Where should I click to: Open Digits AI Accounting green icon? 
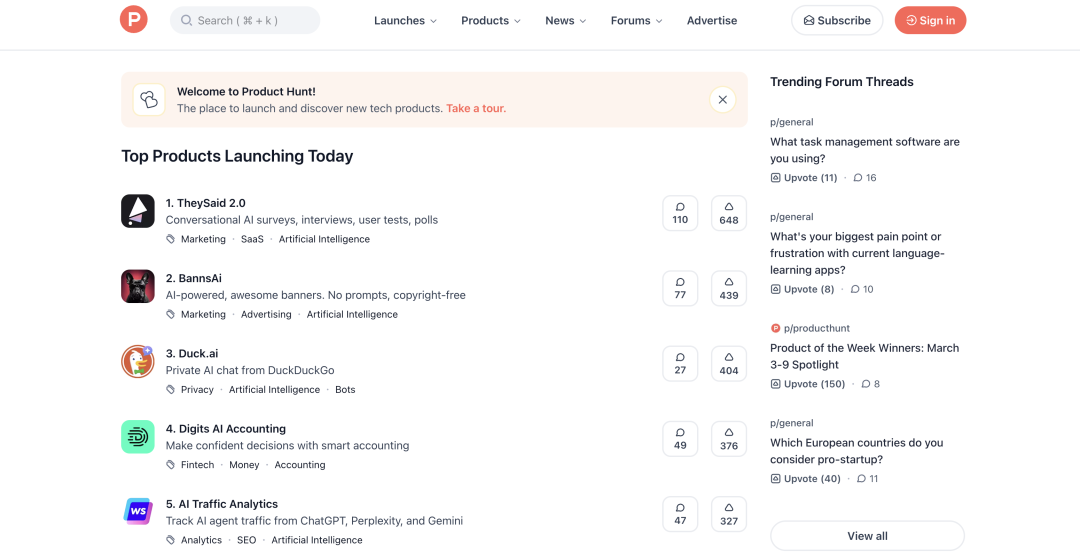[138, 437]
